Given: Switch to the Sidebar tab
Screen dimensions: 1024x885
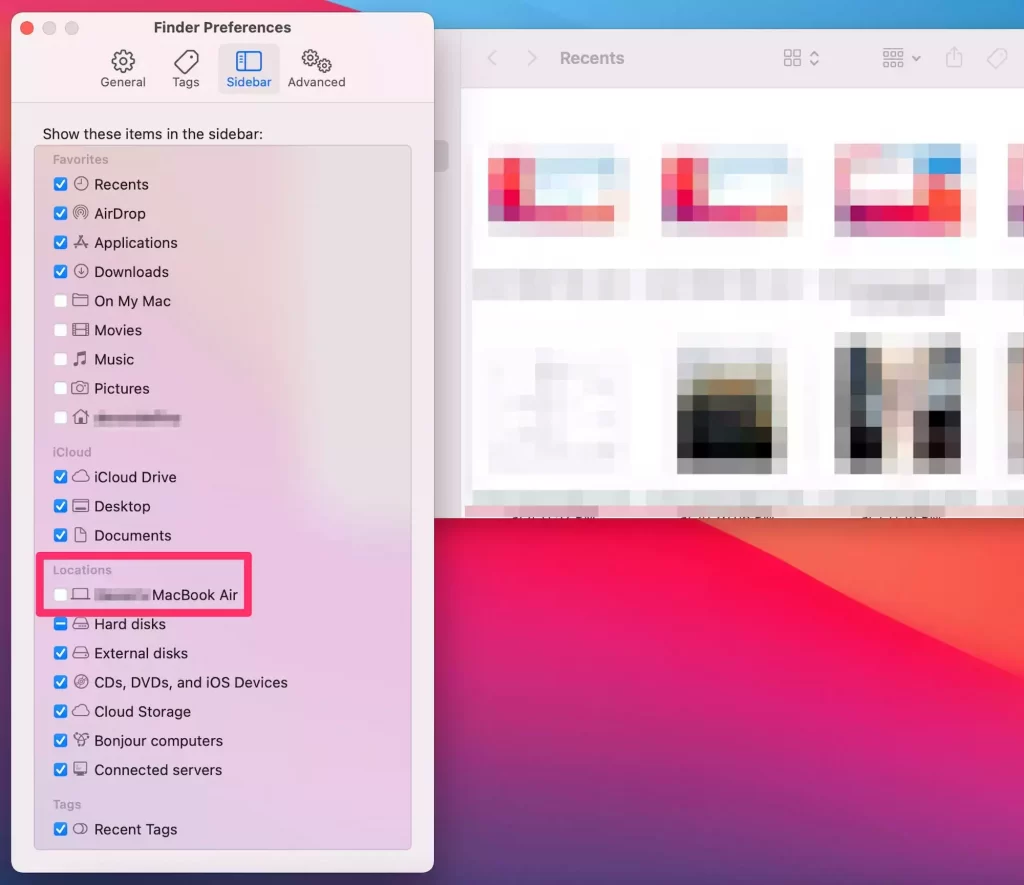Looking at the screenshot, I should pos(248,69).
